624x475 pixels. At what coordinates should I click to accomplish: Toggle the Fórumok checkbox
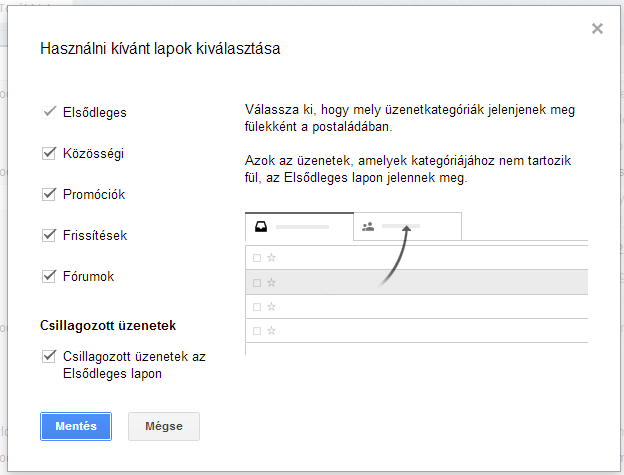(49, 276)
